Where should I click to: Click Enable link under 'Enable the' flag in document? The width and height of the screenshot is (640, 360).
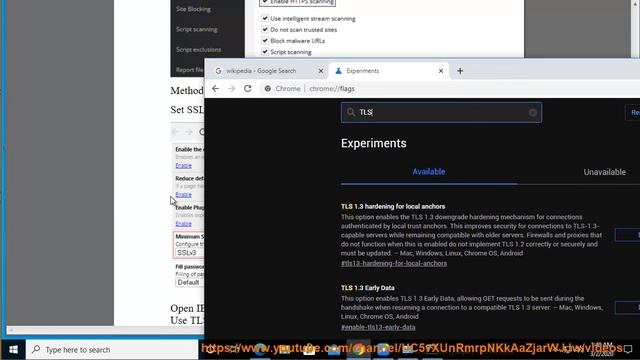coord(183,165)
